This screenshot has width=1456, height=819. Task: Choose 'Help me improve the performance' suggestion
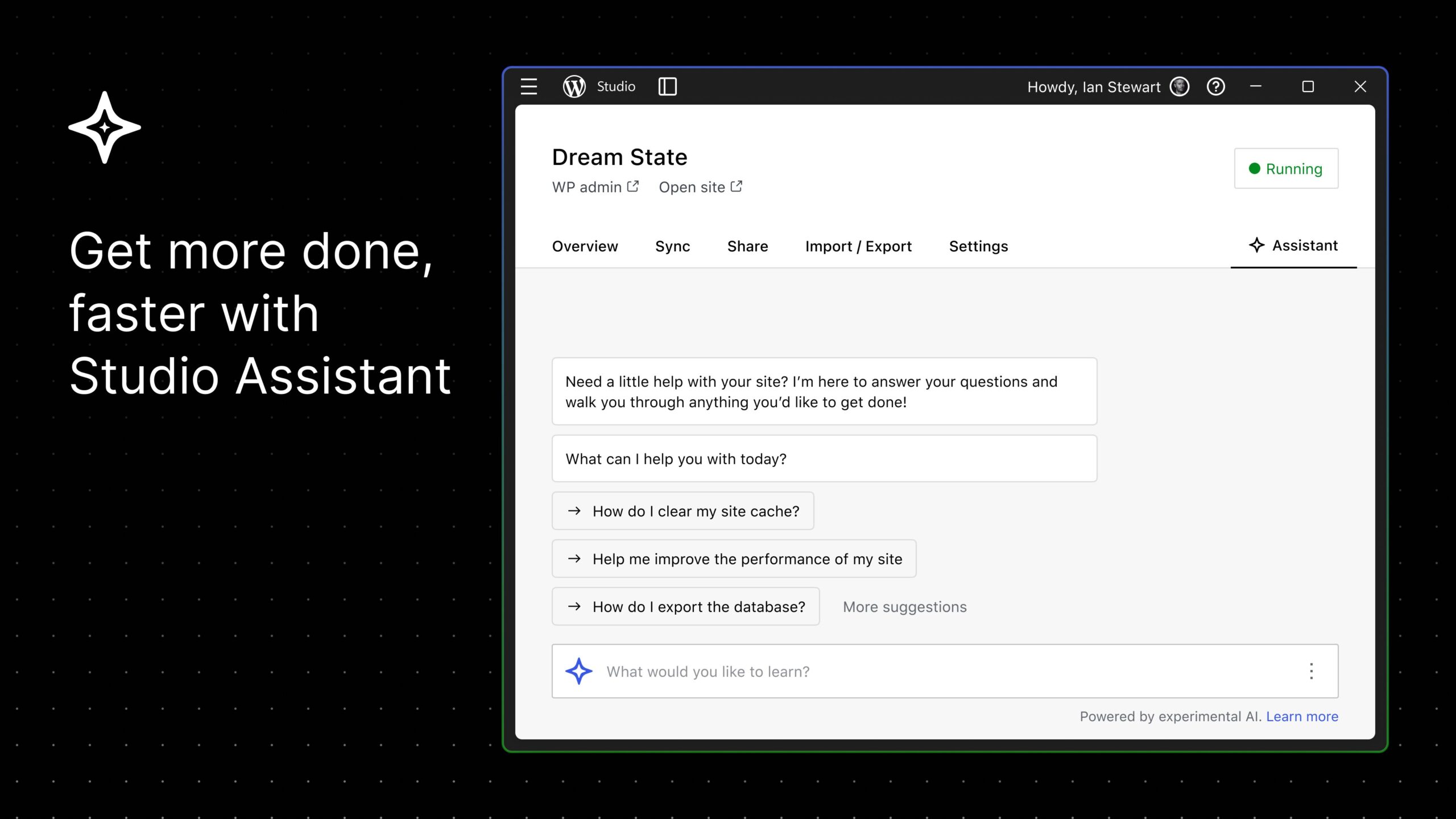(x=734, y=559)
